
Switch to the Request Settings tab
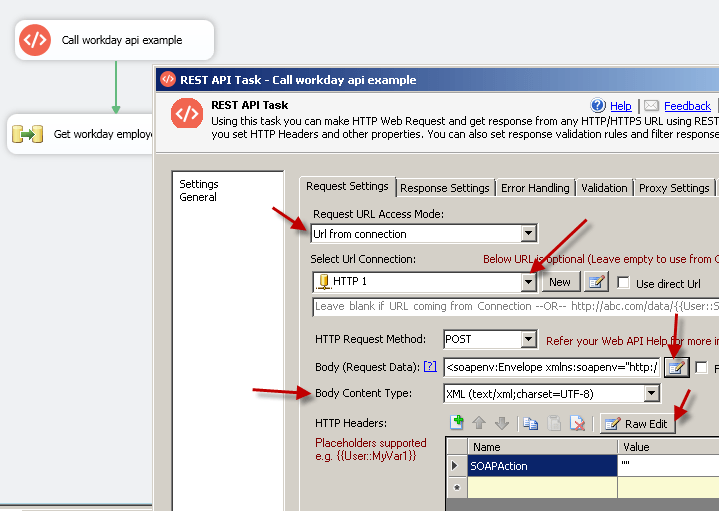coord(347,186)
